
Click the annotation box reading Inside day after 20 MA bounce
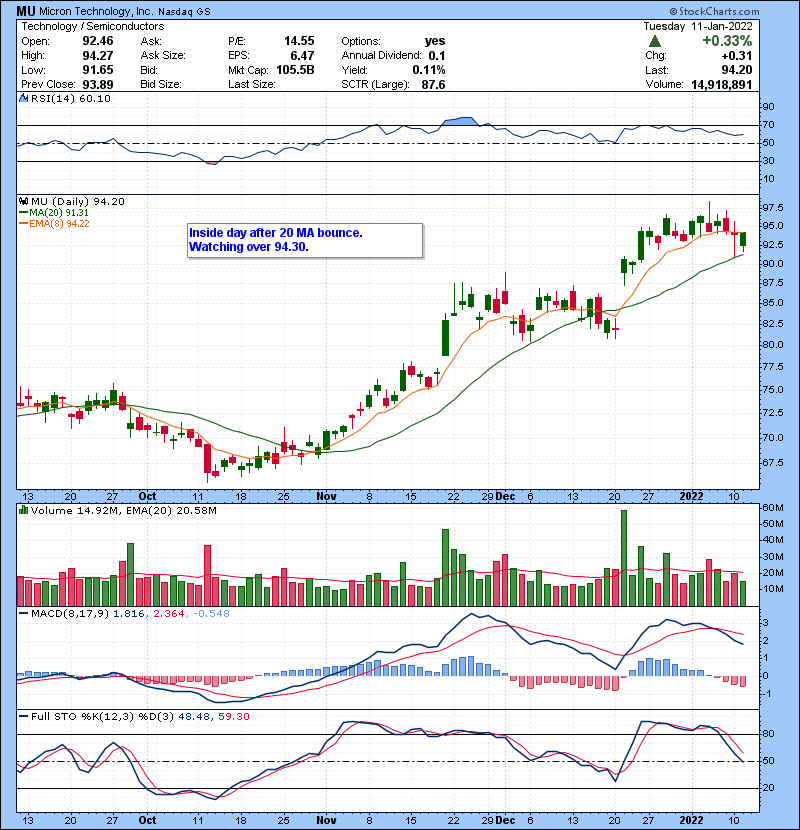[x=305, y=240]
